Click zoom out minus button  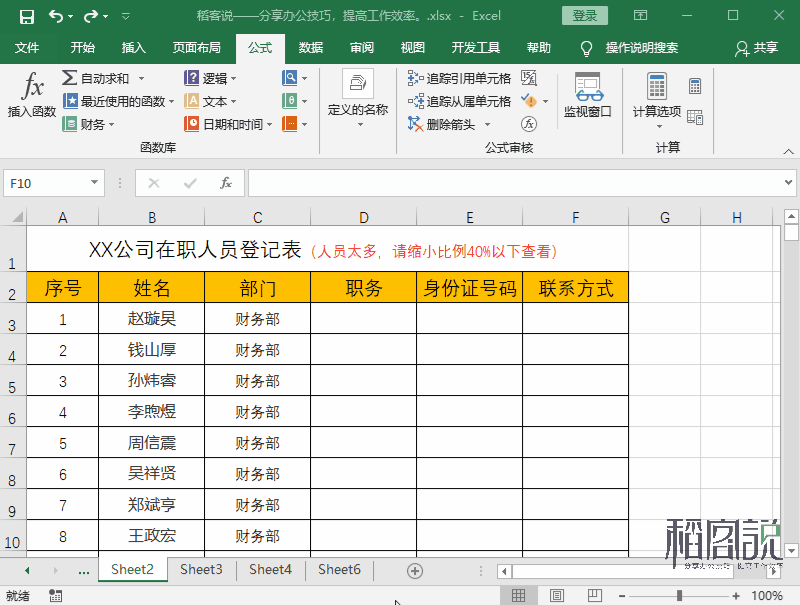622,595
